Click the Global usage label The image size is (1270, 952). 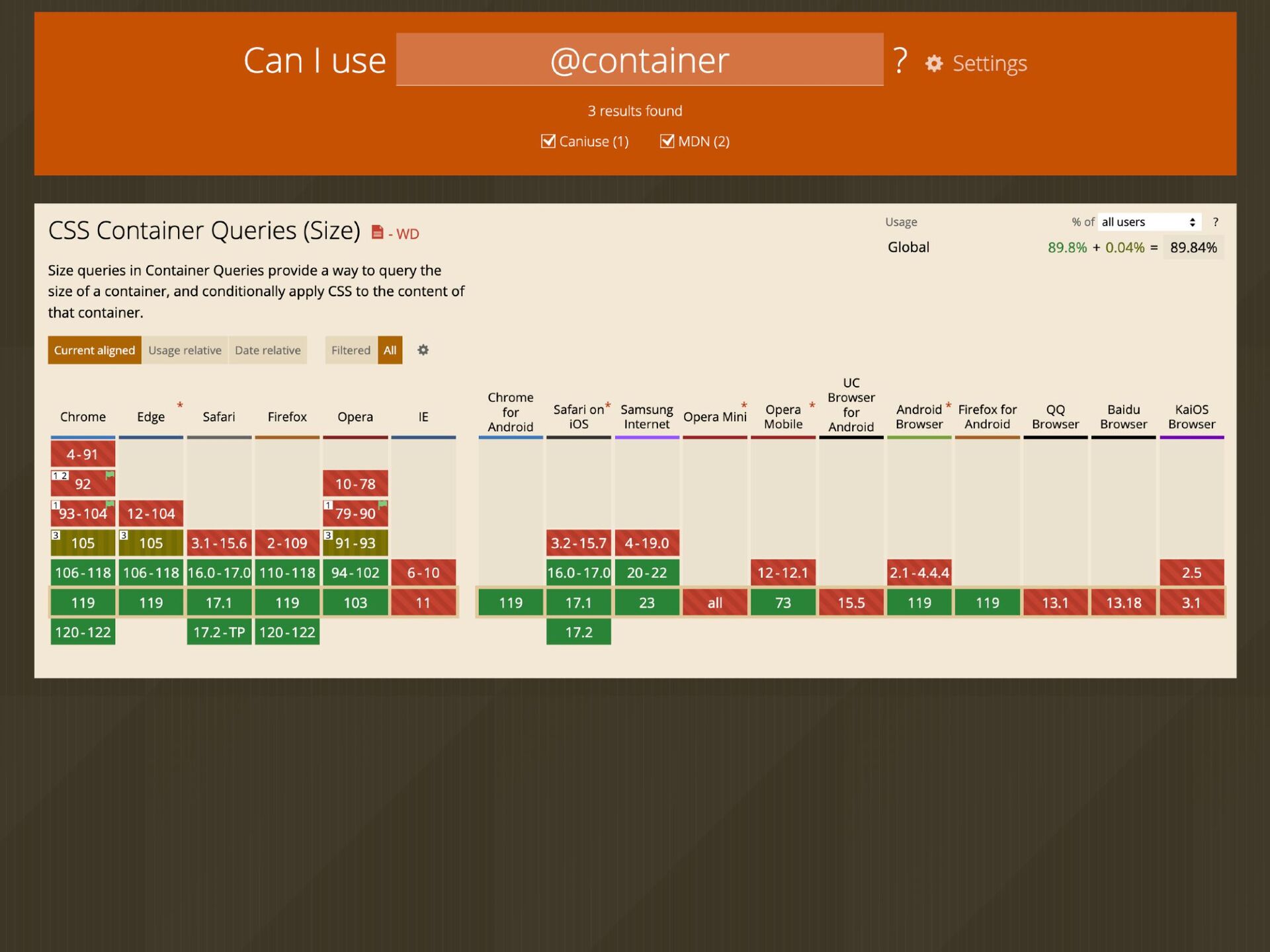click(908, 247)
